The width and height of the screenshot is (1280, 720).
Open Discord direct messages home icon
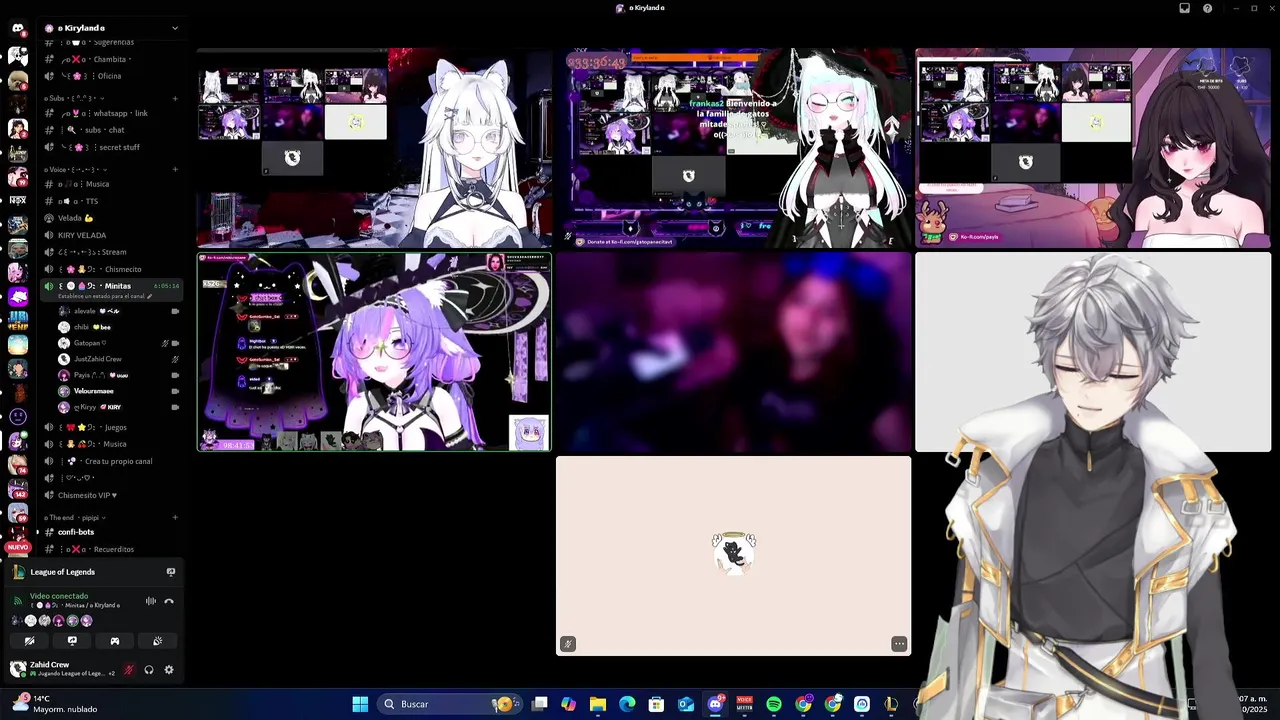[x=17, y=29]
